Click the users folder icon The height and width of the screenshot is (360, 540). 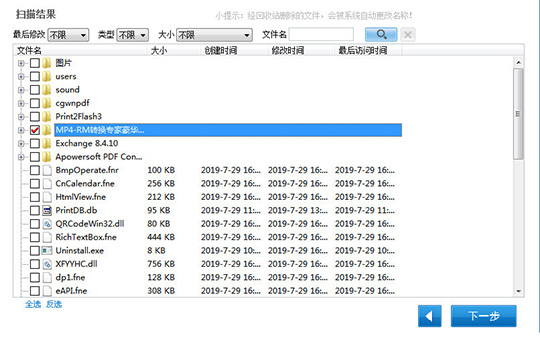tap(46, 76)
